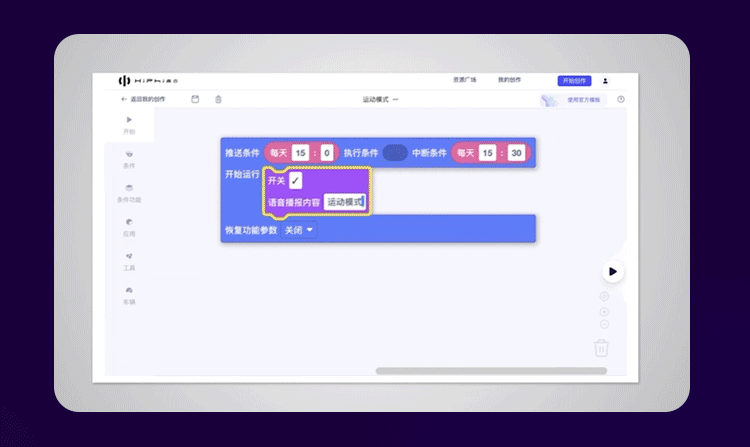Viewport: 750px width, 447px height.
Task: Select the 开始 category in sidebar
Action: tap(129, 125)
